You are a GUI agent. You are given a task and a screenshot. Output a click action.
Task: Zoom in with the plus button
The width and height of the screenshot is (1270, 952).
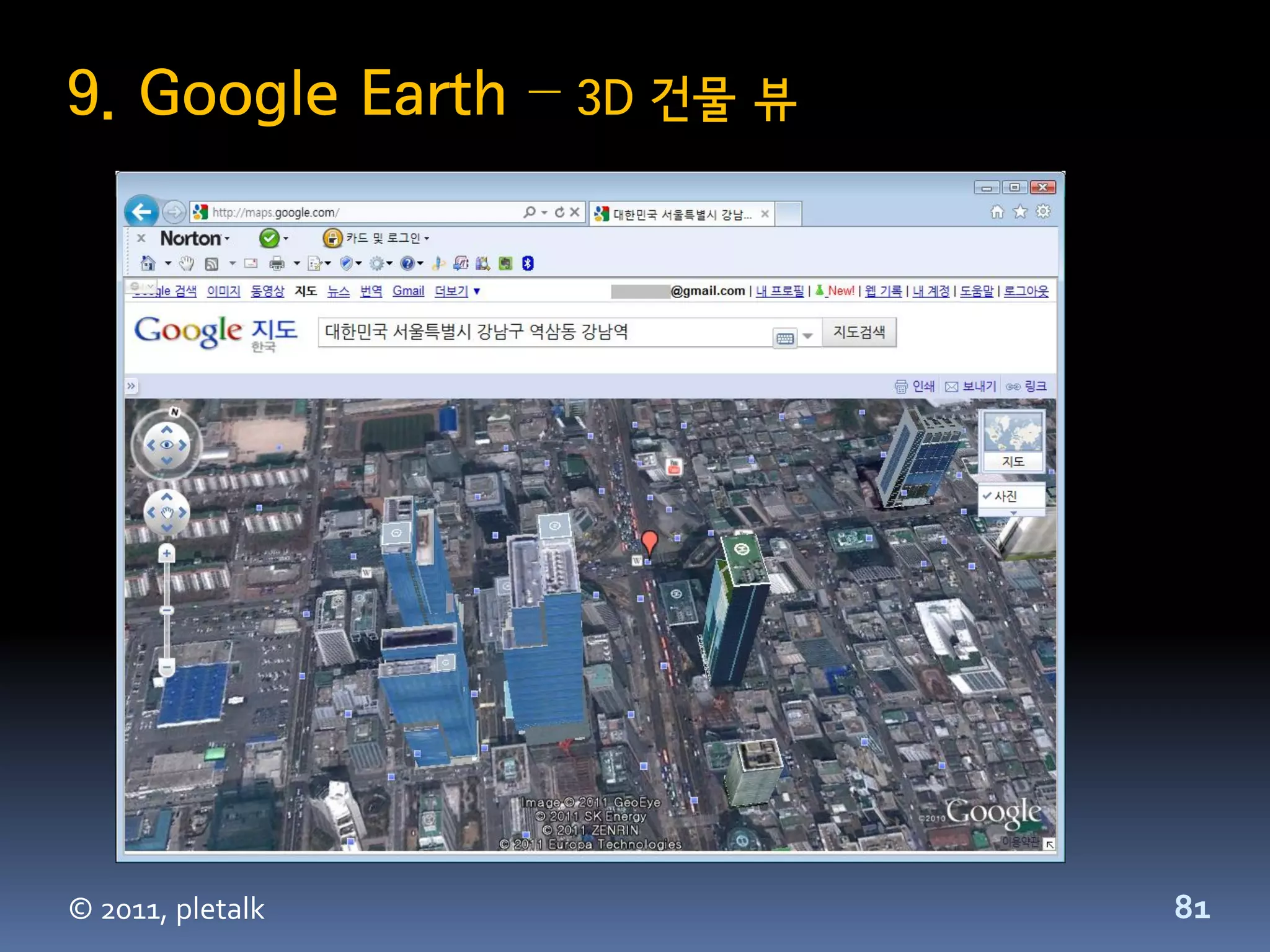(x=166, y=553)
